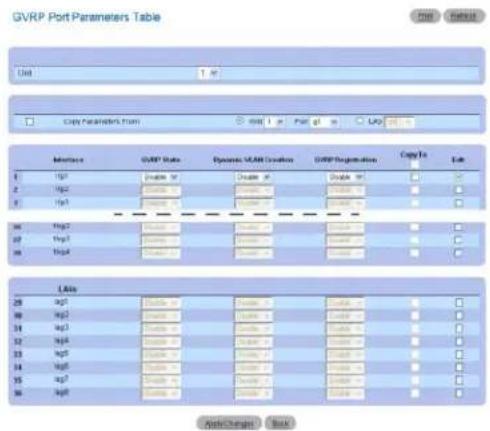Open Dynamic VLAN Creation dropdown for lag5
Viewport: 490px width, 431px height.
253,355
